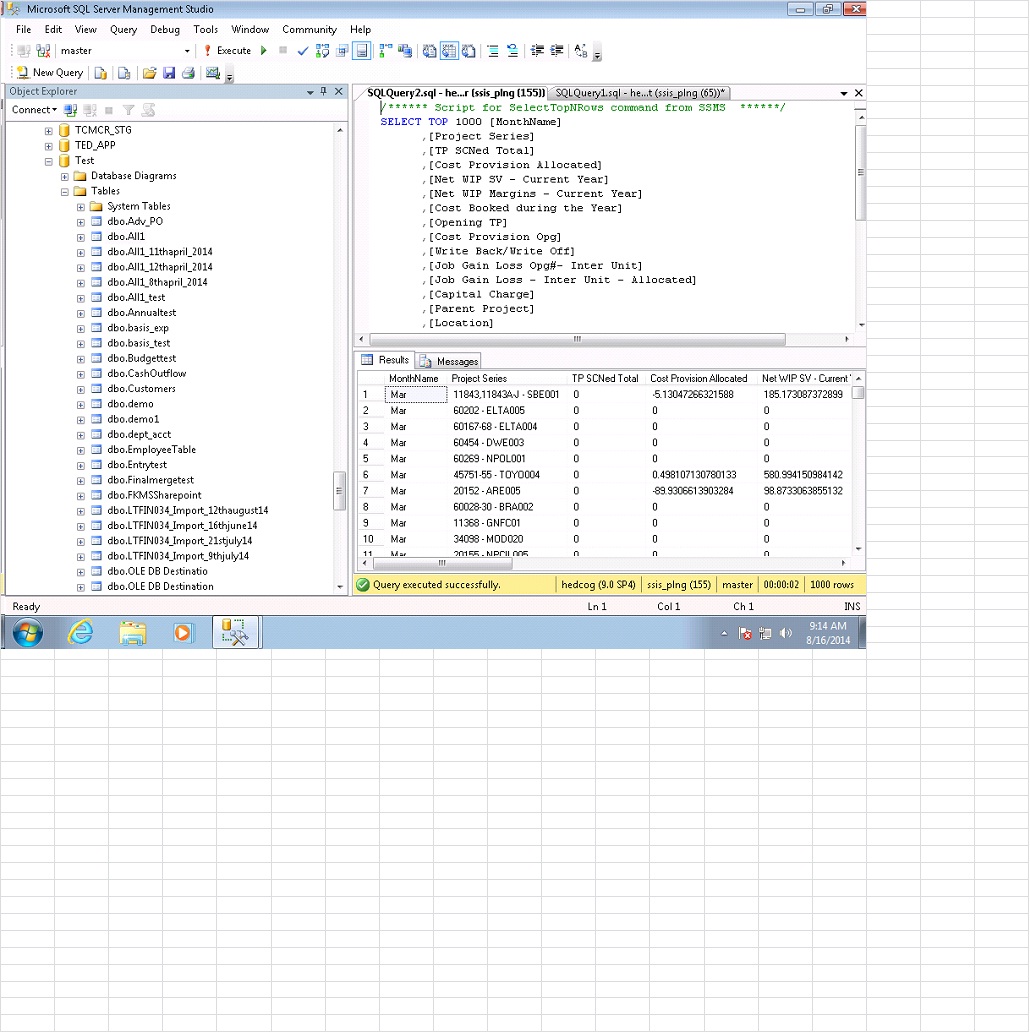The image size is (1030, 1033).
Task: Click the Cost Provision Allocated column header
Action: 701,379
